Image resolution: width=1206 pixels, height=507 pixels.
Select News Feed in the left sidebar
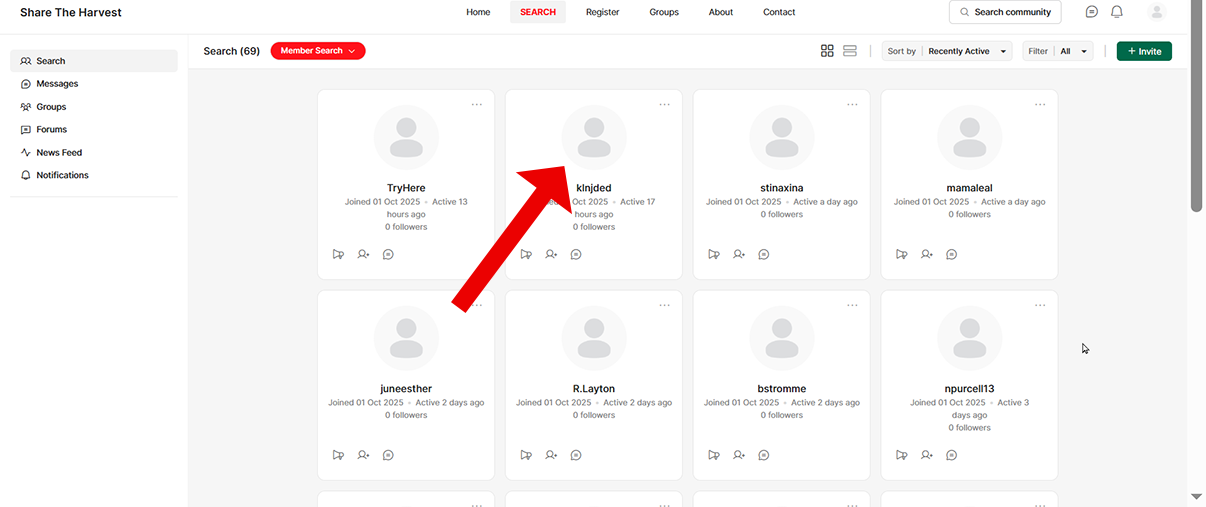point(59,152)
